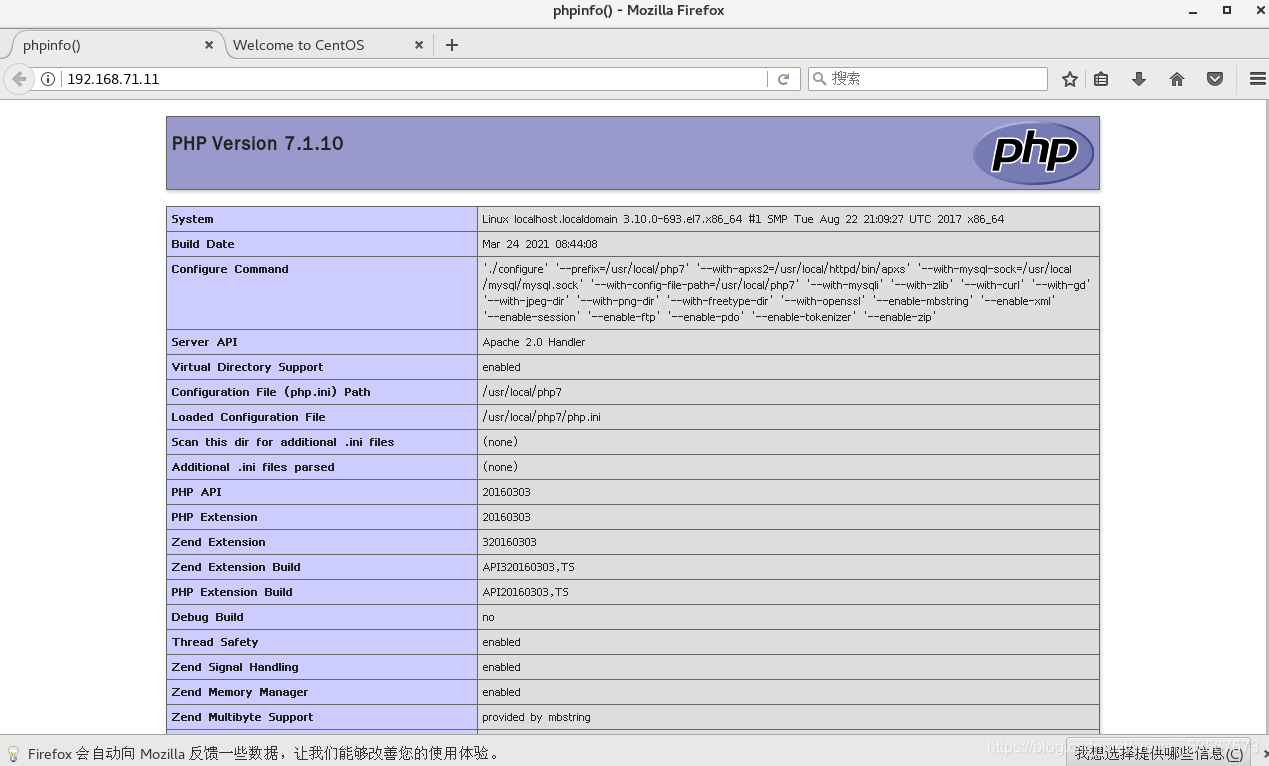1269x766 pixels.
Task: Maximize the Firefox window
Action: click(x=1227, y=11)
